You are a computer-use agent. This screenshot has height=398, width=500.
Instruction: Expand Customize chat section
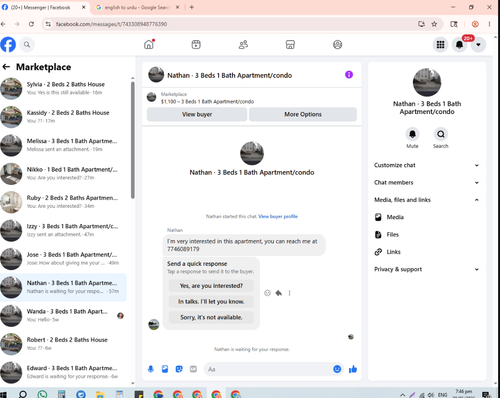click(x=427, y=165)
